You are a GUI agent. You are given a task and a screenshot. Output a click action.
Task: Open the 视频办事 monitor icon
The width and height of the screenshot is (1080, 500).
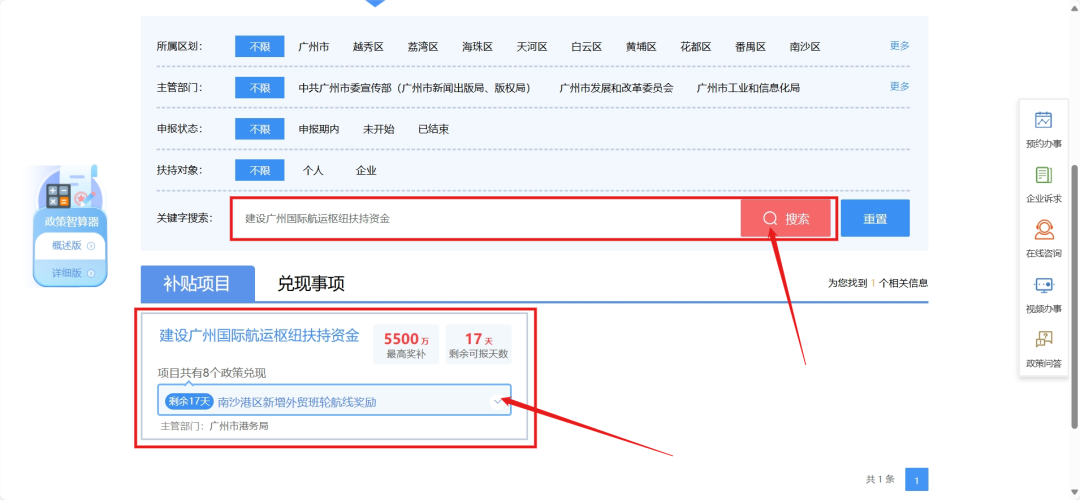1043,284
